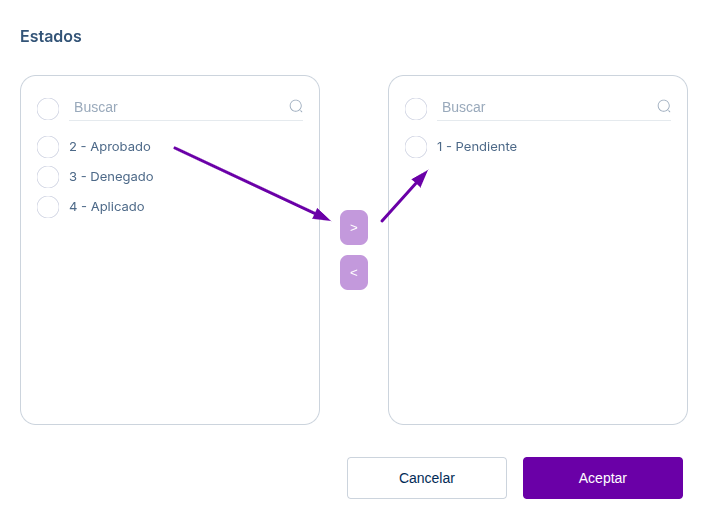Select the "4 - Aplicado" text label
705x517 pixels.
(107, 207)
